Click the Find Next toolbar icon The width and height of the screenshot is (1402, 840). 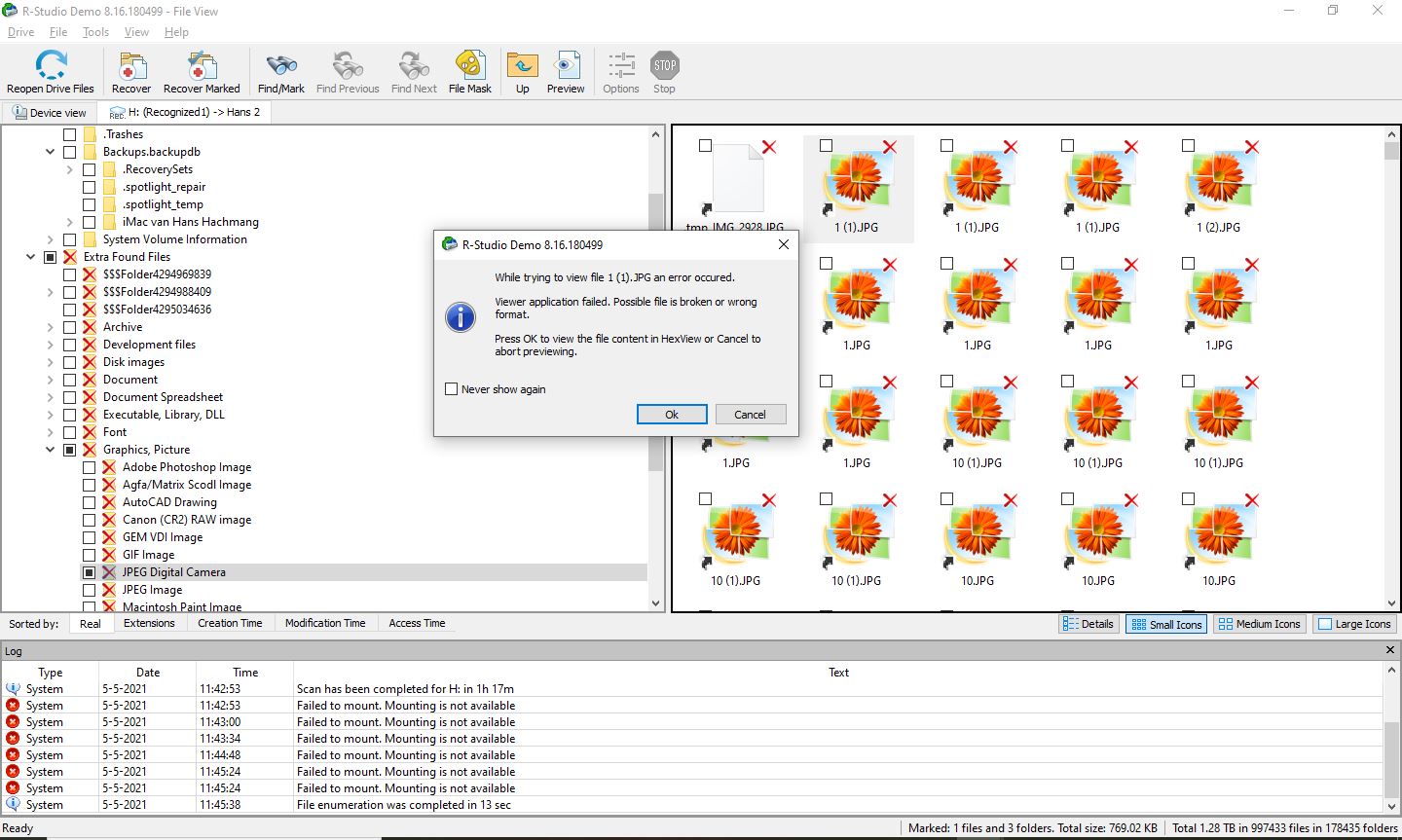(414, 65)
